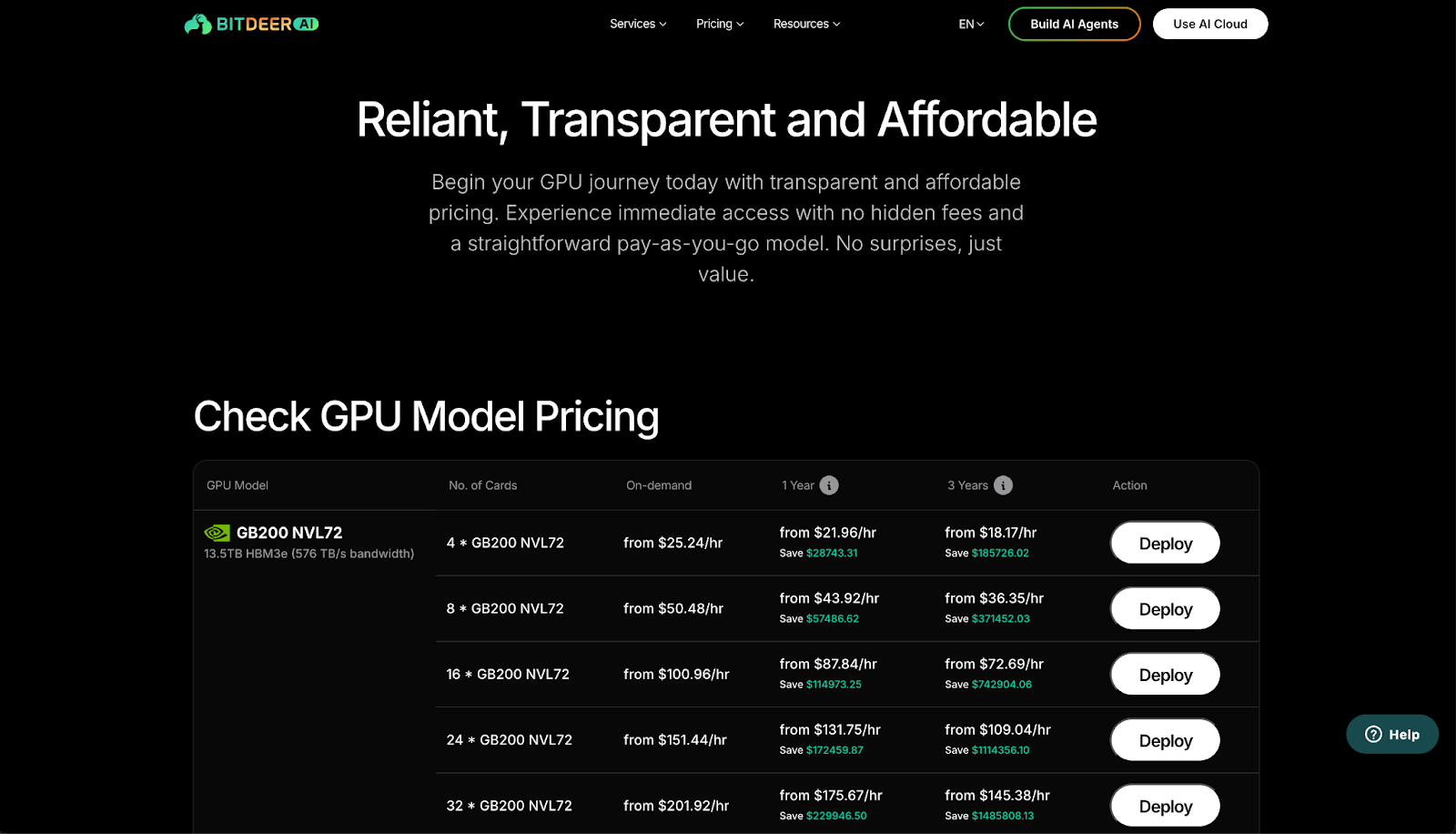Click the Build AI Agents button

pos(1074,24)
